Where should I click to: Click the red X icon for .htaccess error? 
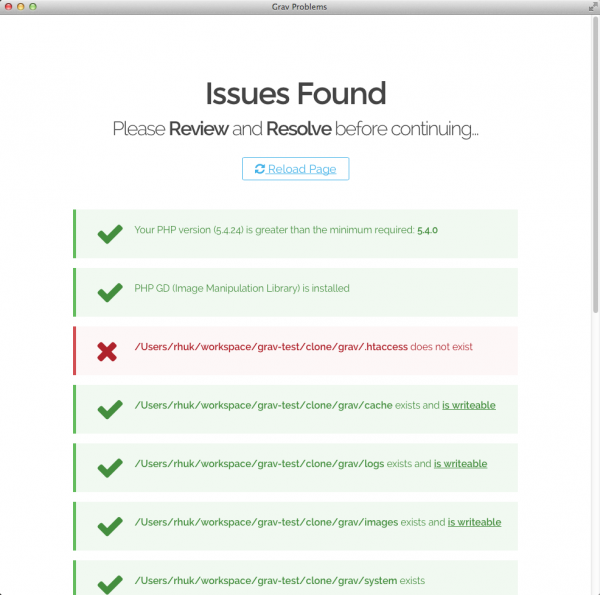pos(107,351)
